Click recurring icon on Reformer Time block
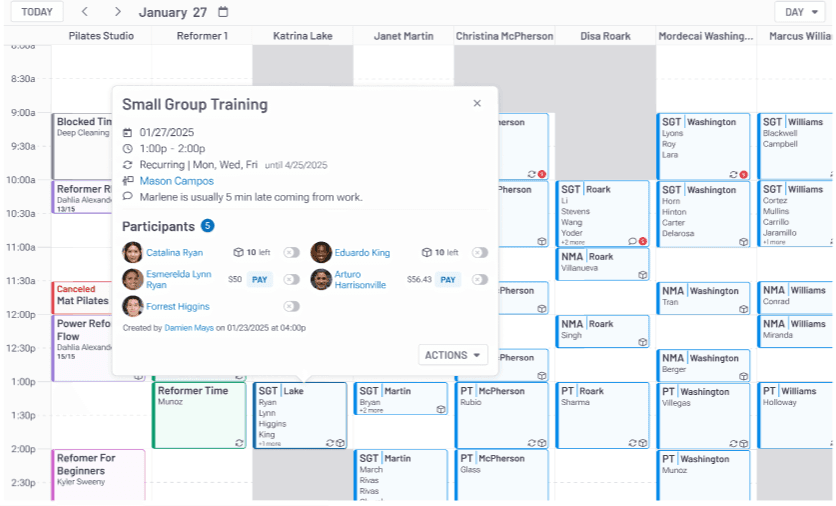This screenshot has height=506, width=836. pyautogui.click(x=239, y=442)
